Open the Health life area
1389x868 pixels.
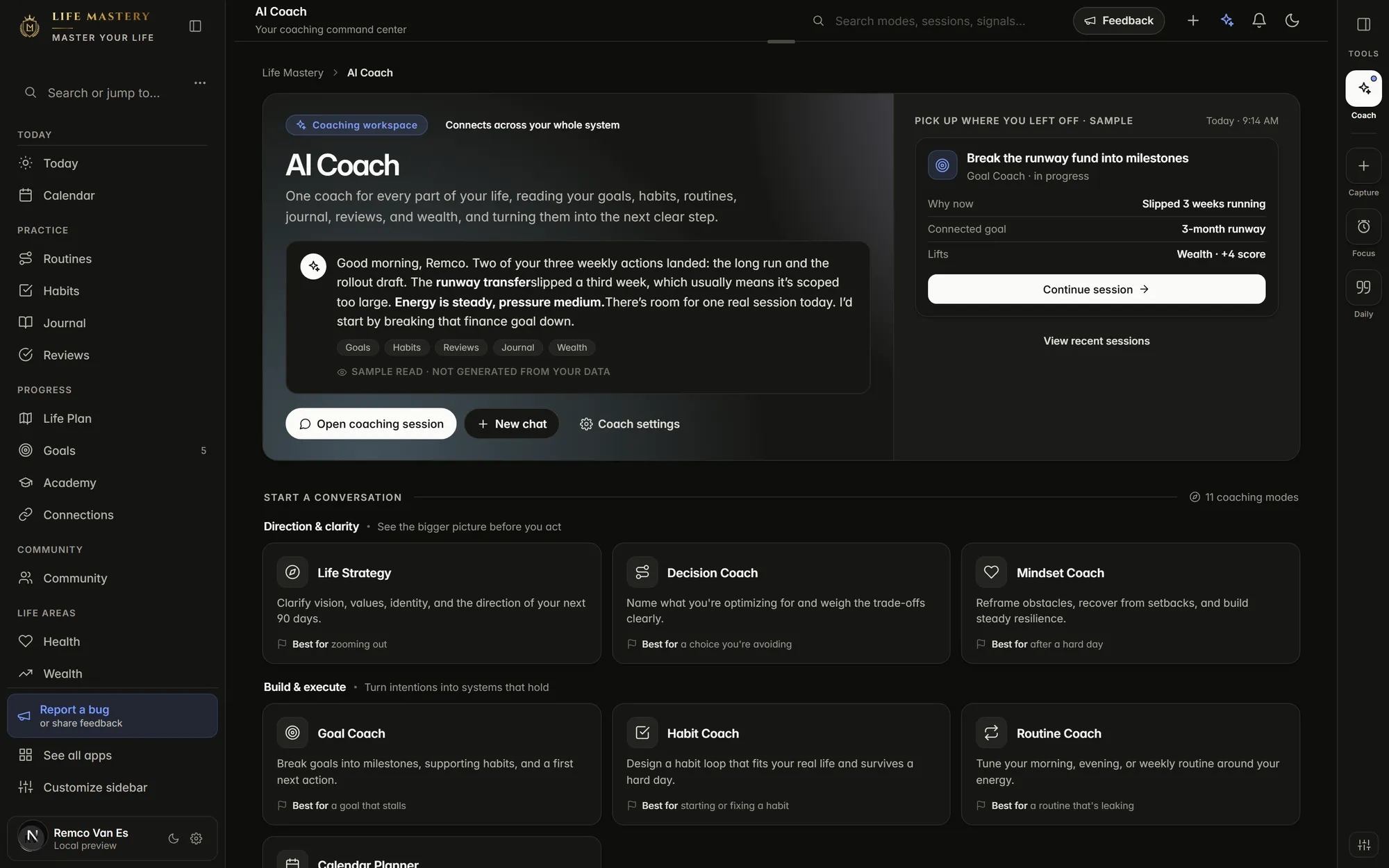[x=113, y=641]
